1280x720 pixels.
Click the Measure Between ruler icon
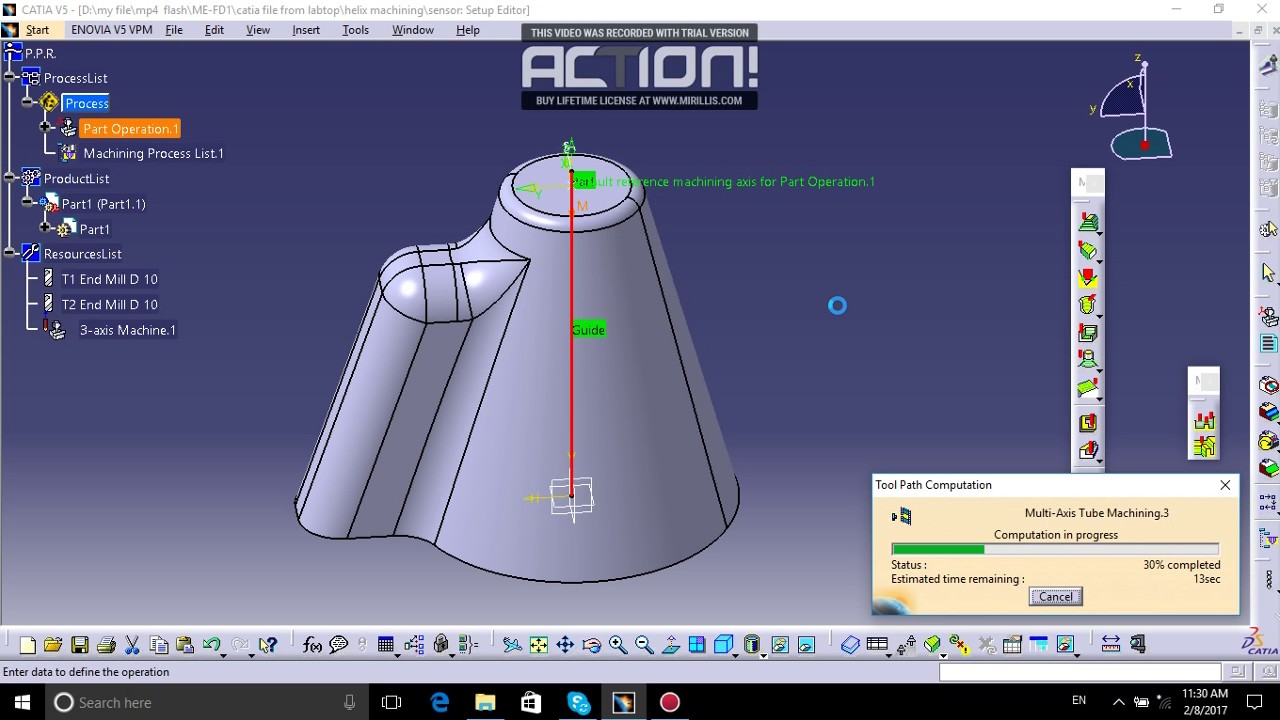tap(1110, 645)
